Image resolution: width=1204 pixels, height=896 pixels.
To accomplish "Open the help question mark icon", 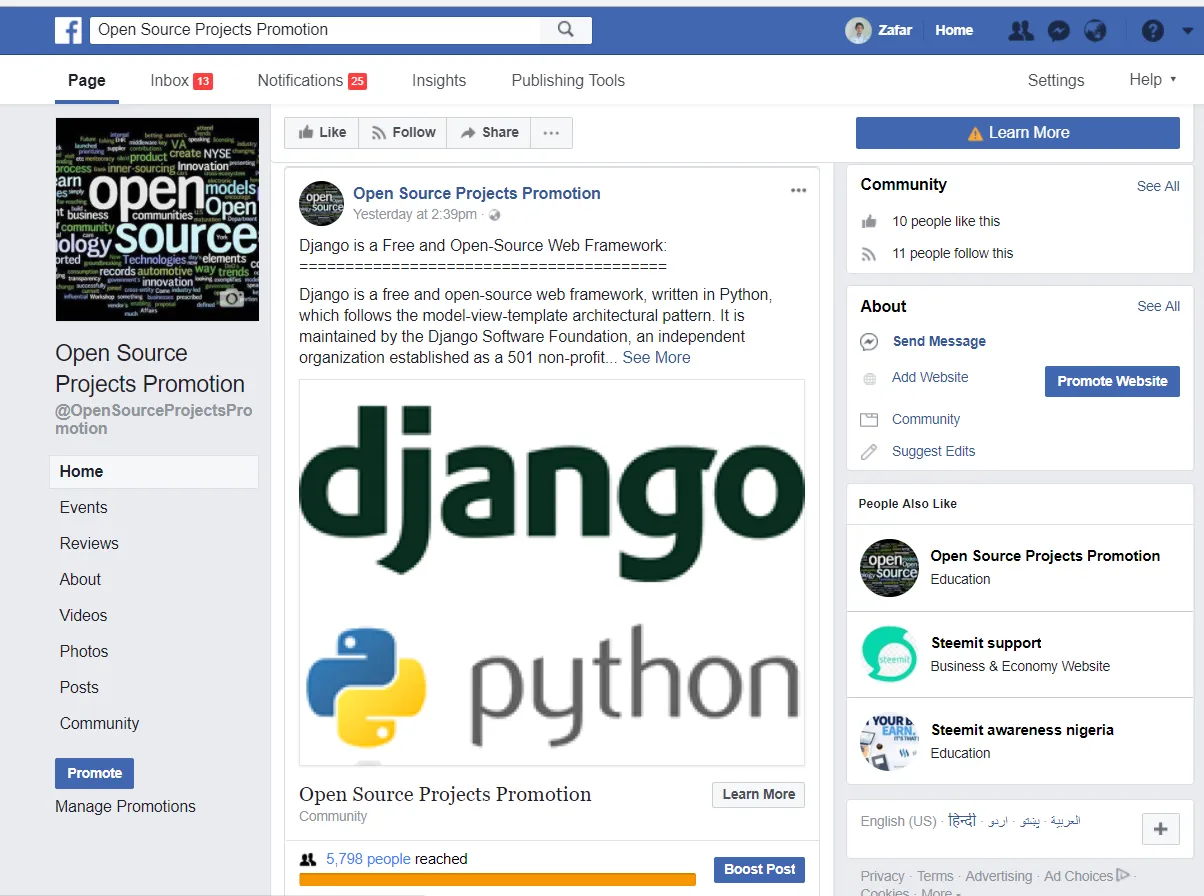I will click(1153, 31).
